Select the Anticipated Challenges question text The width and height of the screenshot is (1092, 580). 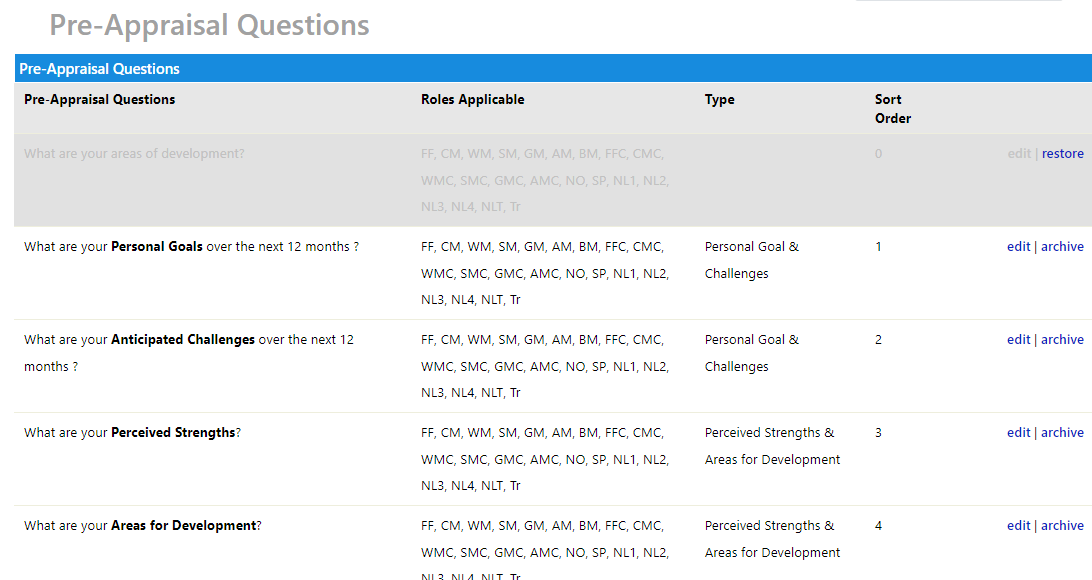pyautogui.click(x=189, y=353)
